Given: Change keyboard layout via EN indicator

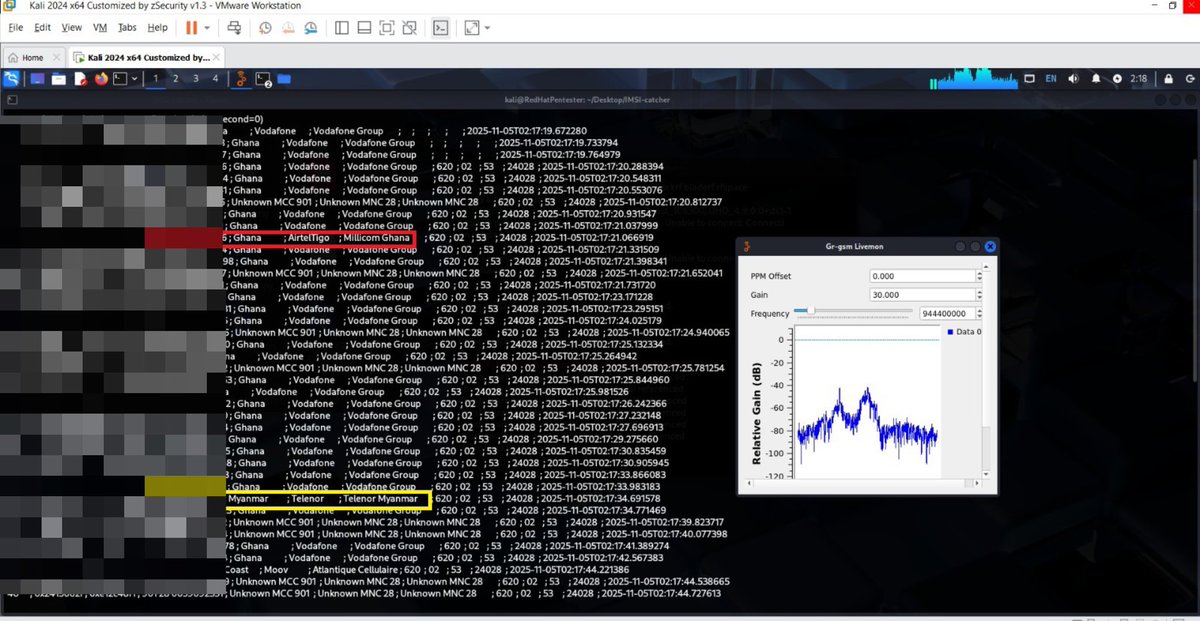Looking at the screenshot, I should pyautogui.click(x=1051, y=78).
